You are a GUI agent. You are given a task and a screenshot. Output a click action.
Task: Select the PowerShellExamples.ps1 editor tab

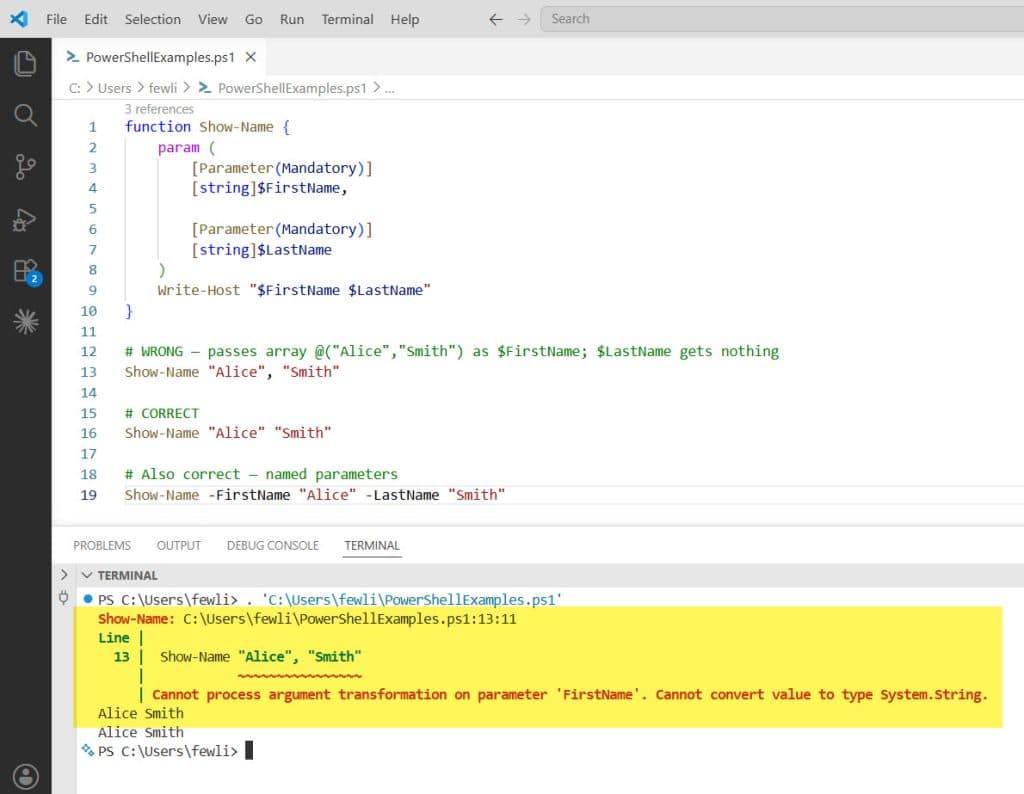(159, 57)
